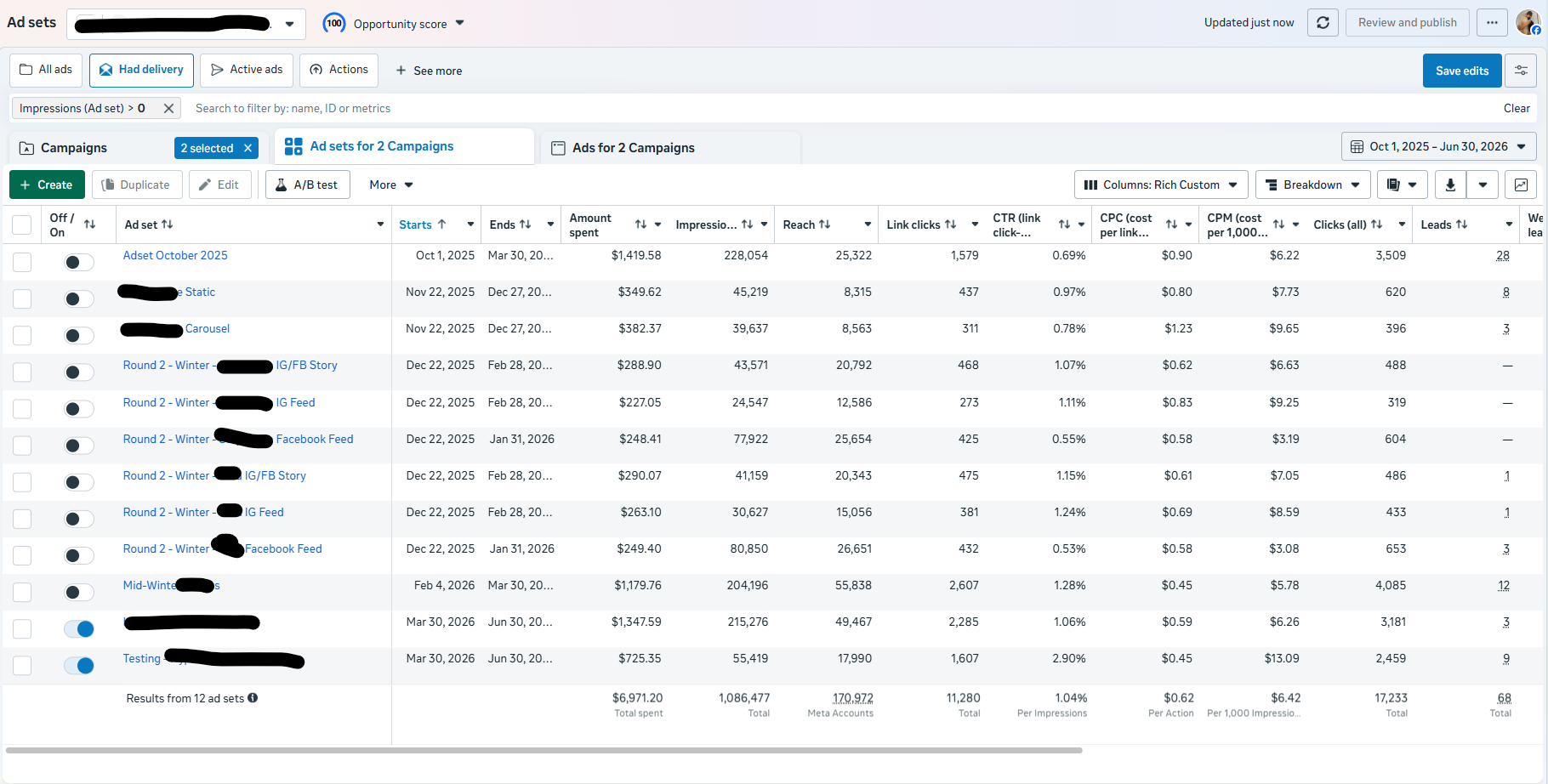Open the reports icon dropdown
This screenshot has height=784, width=1548.
pyautogui.click(x=1402, y=185)
